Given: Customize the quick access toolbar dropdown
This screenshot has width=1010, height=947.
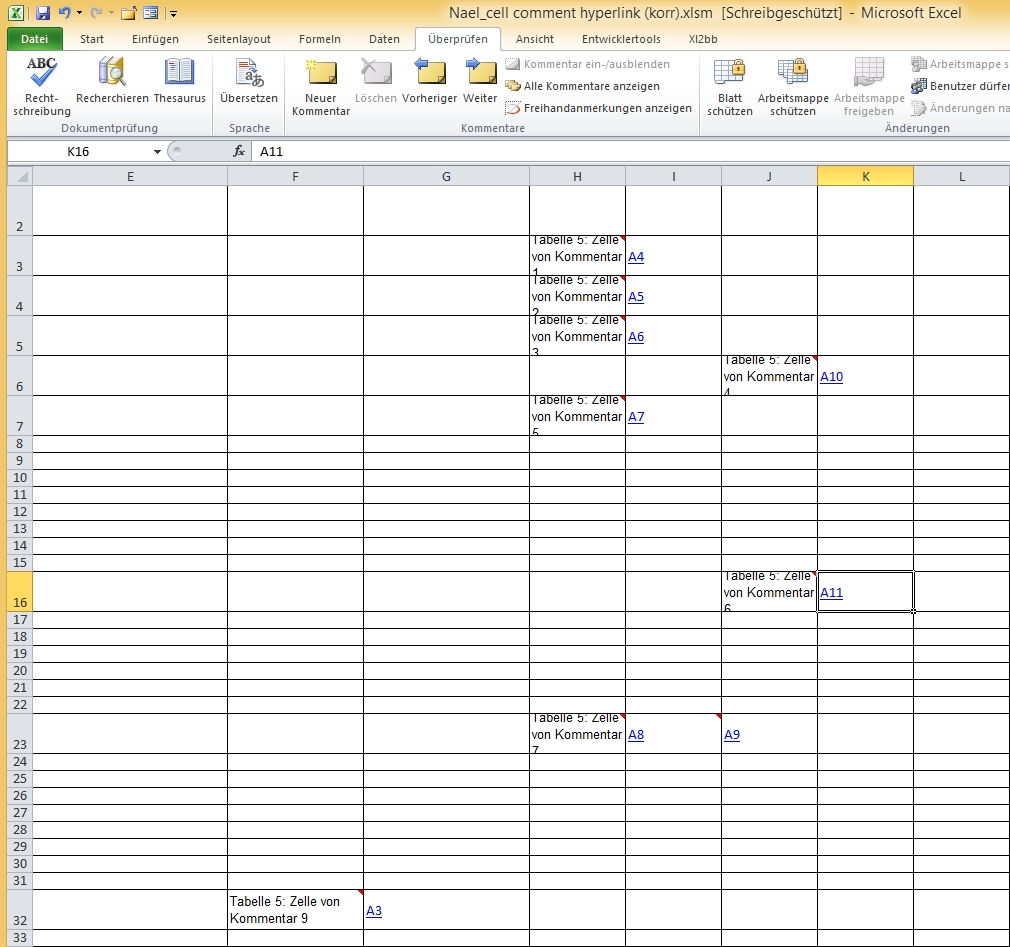Looking at the screenshot, I should tap(173, 14).
